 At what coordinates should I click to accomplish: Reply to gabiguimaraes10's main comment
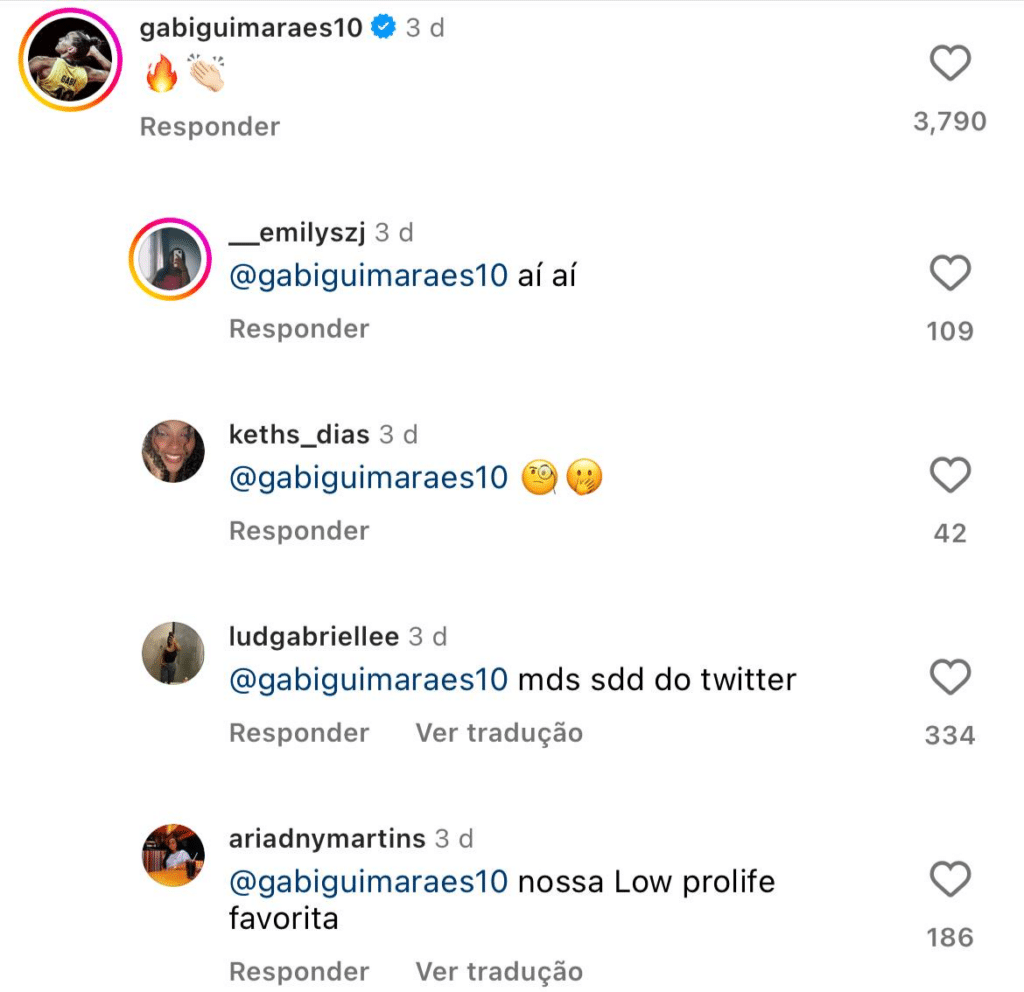[x=209, y=127]
